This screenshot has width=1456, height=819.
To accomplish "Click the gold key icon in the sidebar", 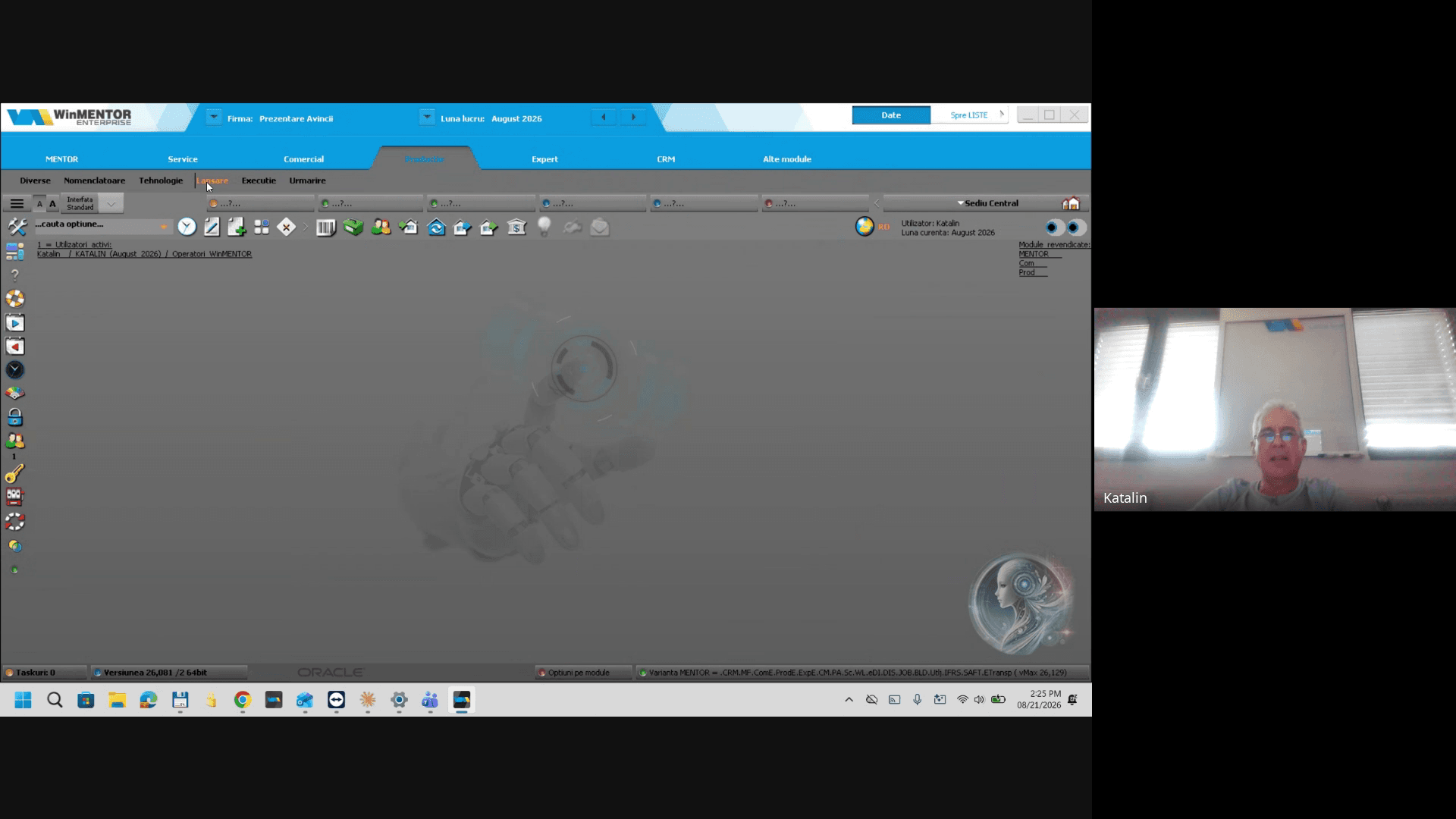I will [15, 473].
